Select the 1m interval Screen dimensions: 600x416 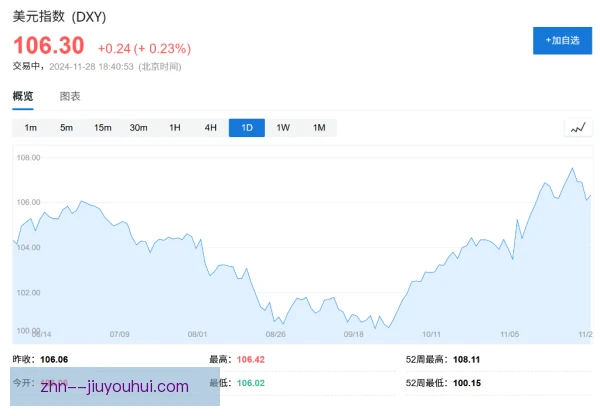[31, 128]
